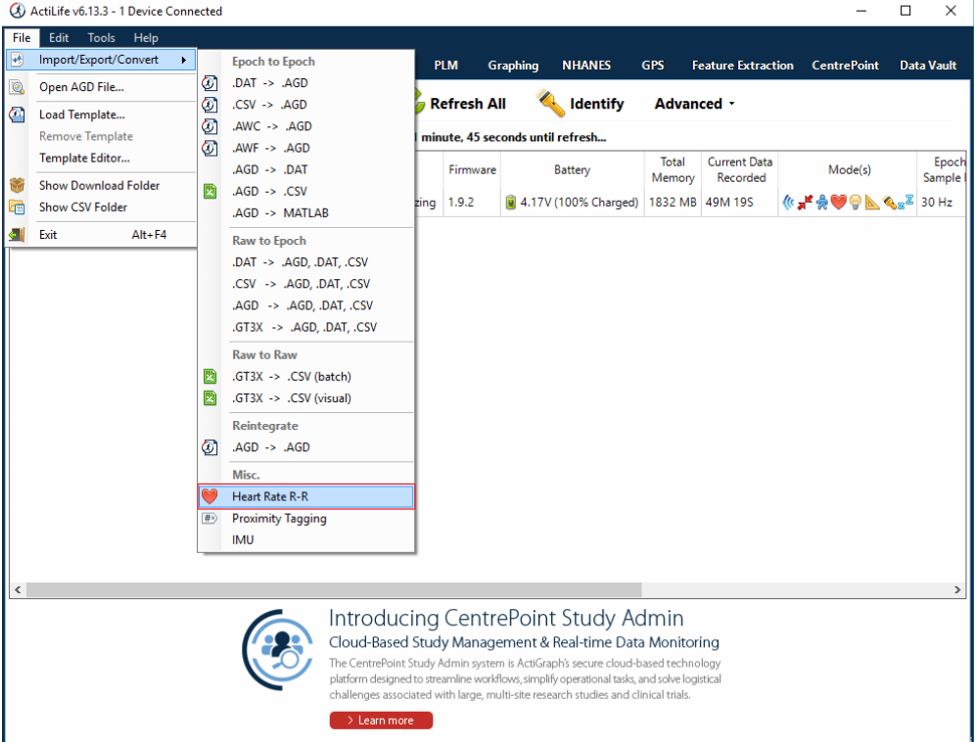Switch to the Data Vault tab
975x742 pixels.
click(928, 65)
